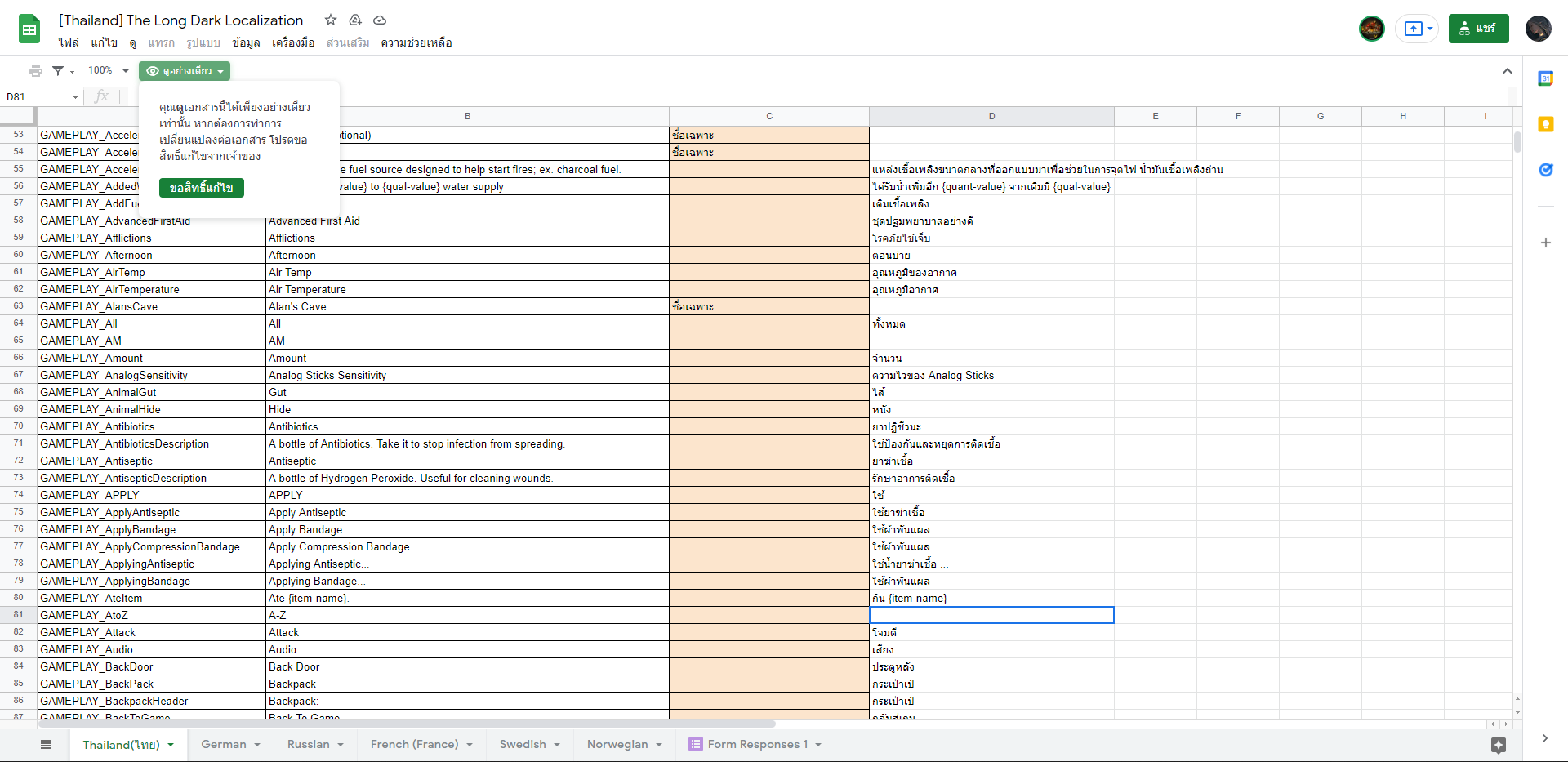Open the ไฟล์ (File) menu

(69, 42)
